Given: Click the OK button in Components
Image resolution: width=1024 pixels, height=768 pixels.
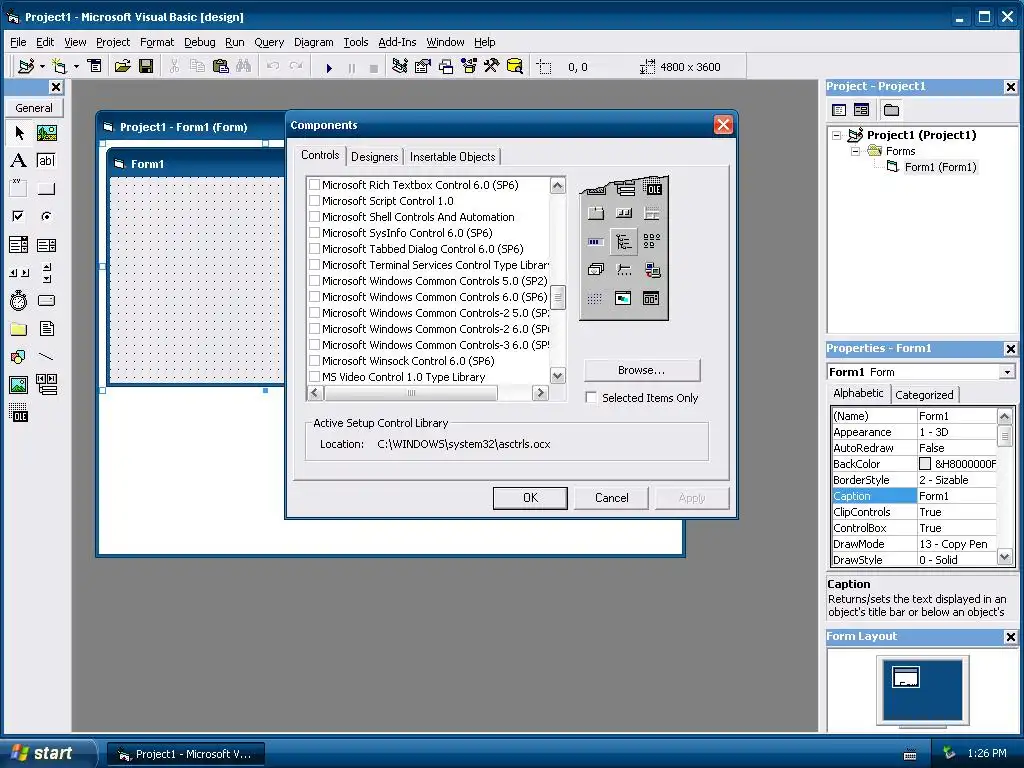Looking at the screenshot, I should pos(530,498).
